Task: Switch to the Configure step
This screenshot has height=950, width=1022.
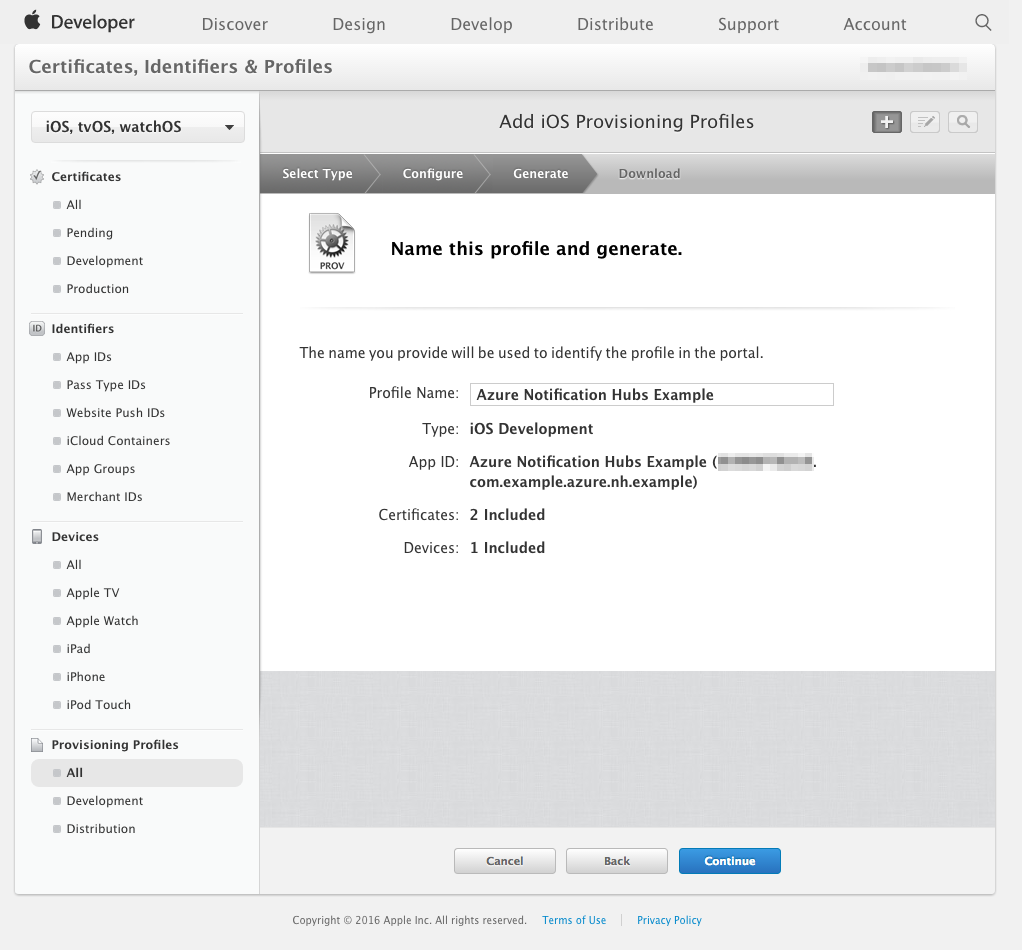Action: [x=432, y=173]
